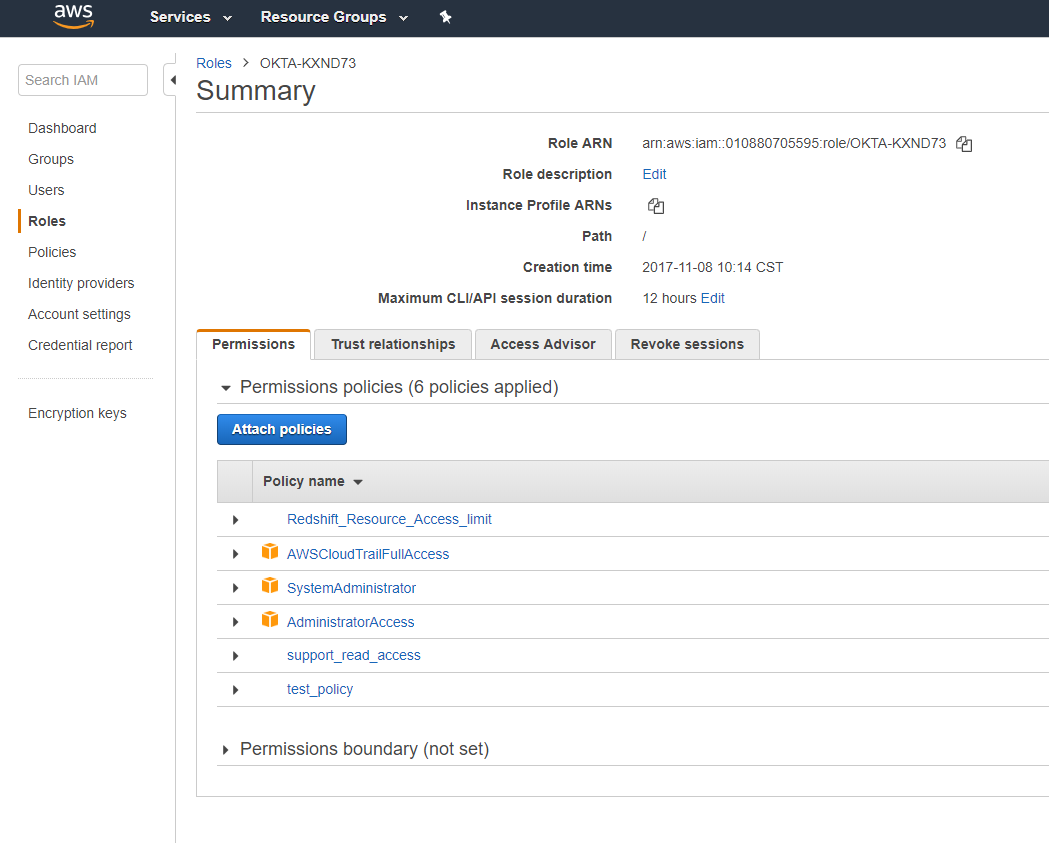
Task: Switch to the Trust relationships tab
Action: click(x=393, y=344)
